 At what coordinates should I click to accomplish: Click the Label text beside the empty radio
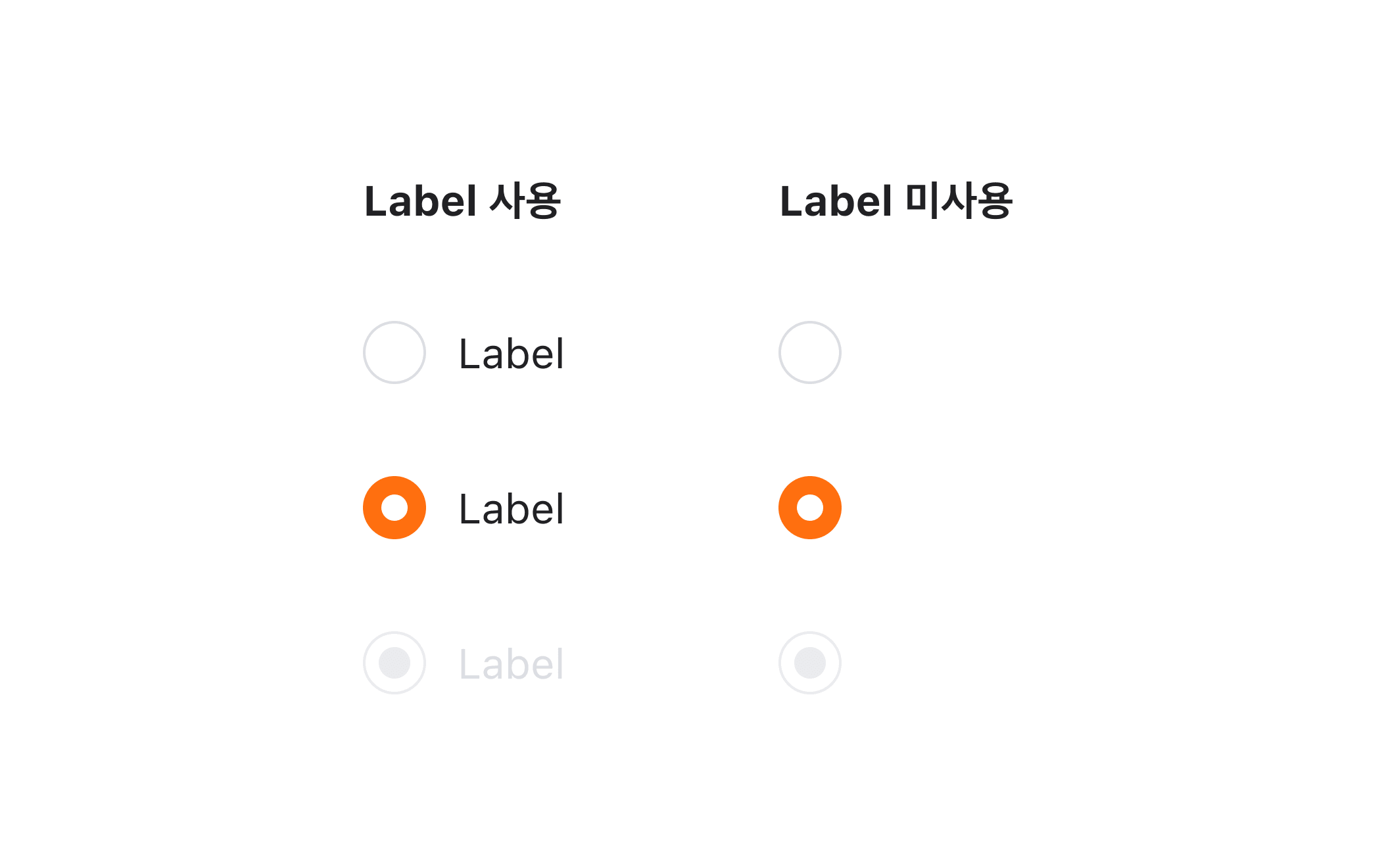tap(511, 354)
